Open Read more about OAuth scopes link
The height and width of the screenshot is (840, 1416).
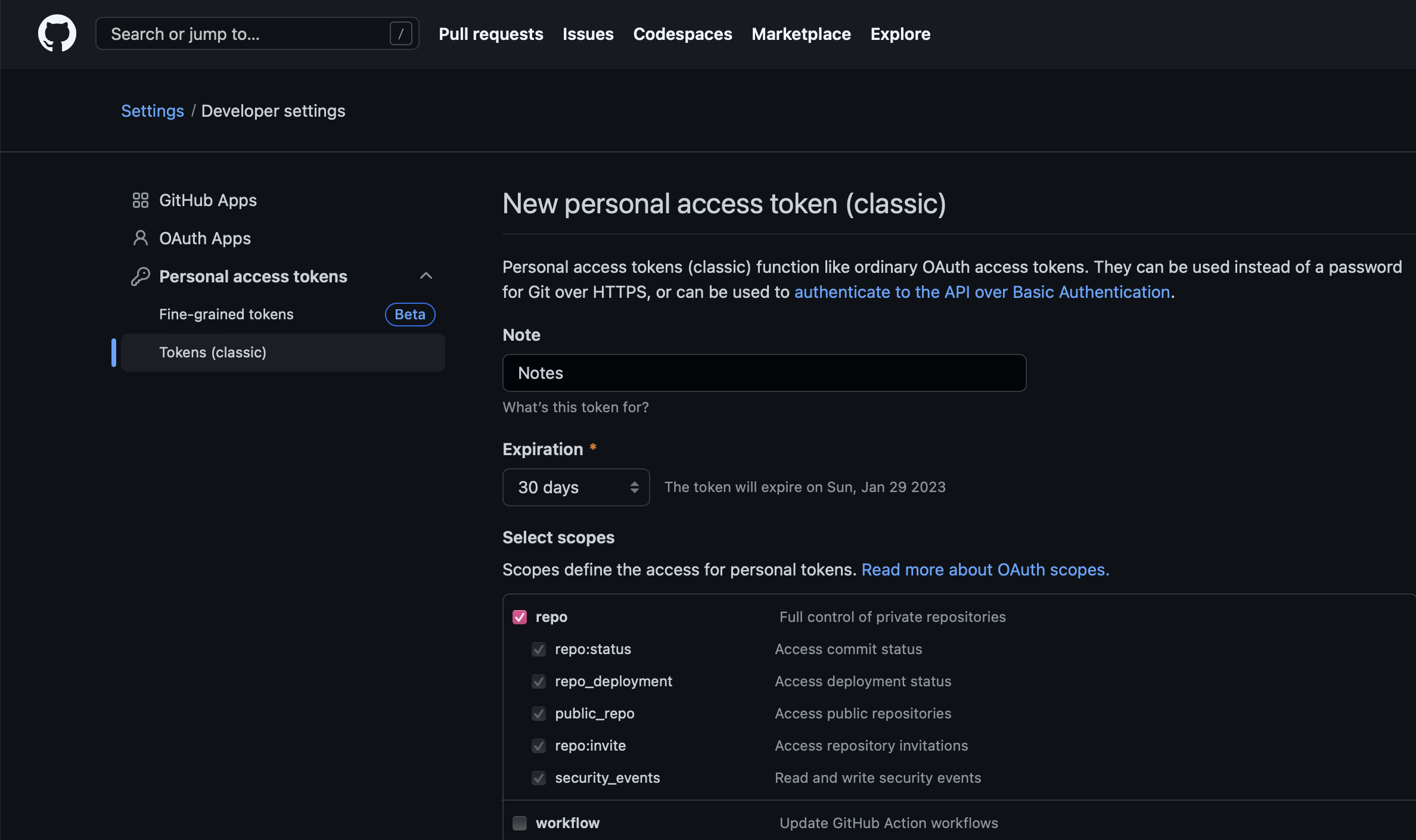(x=986, y=570)
